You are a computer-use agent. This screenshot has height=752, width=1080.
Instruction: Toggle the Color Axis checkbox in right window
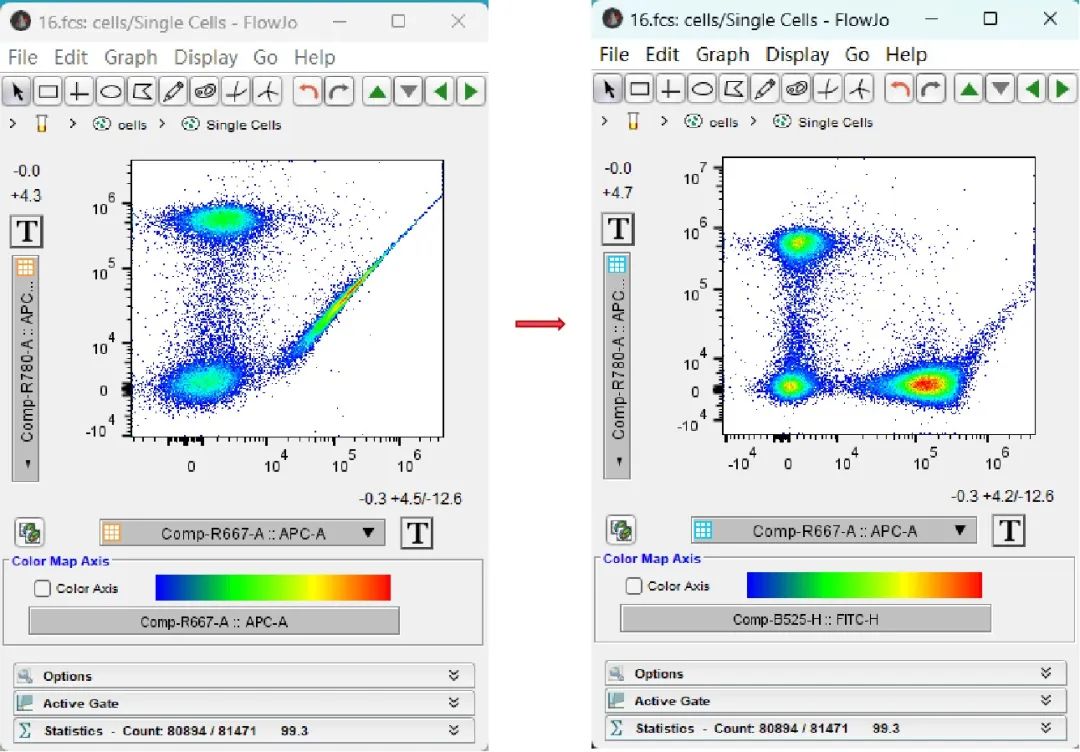633,586
